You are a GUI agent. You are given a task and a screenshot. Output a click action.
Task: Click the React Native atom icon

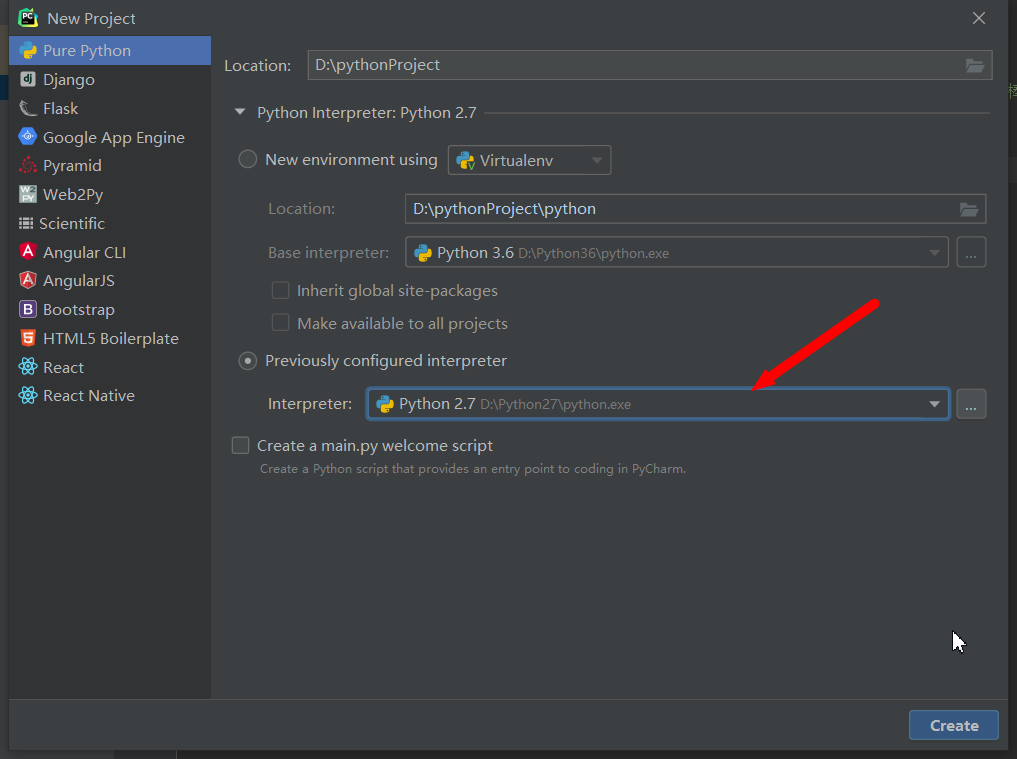[x=28, y=396]
